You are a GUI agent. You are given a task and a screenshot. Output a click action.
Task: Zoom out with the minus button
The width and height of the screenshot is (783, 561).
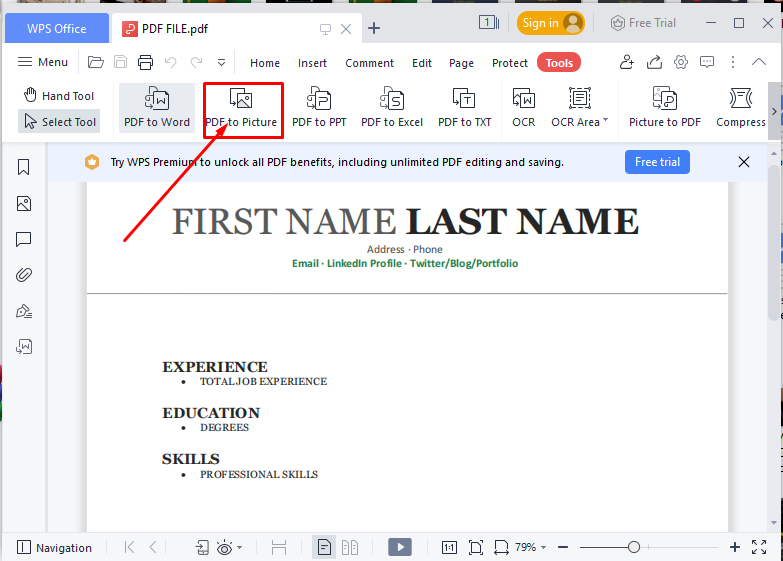pos(563,547)
